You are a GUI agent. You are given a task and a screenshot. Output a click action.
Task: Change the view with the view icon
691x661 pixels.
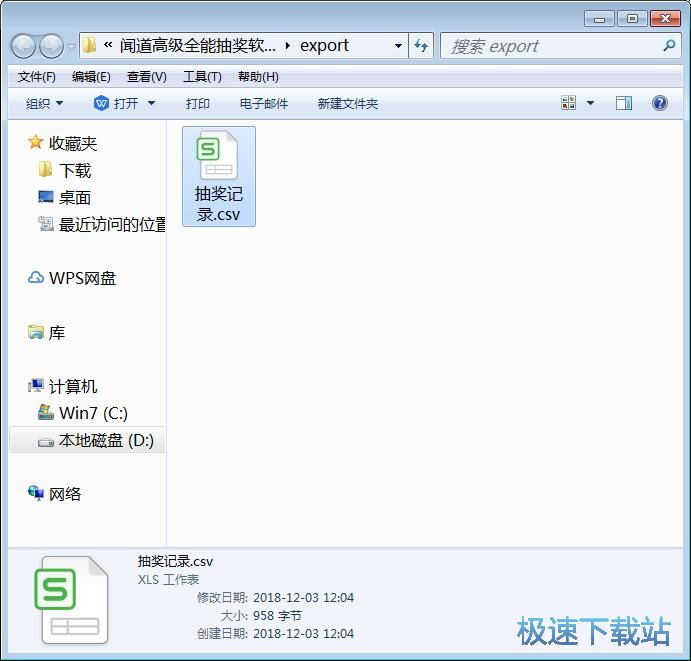[x=568, y=103]
